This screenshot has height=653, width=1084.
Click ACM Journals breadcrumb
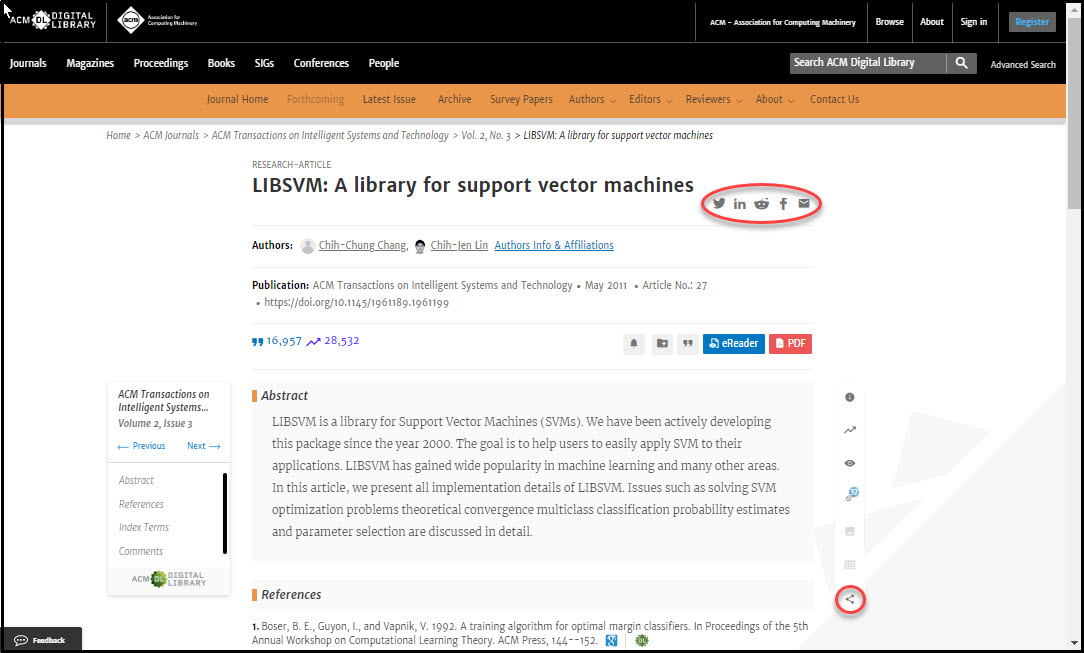171,135
